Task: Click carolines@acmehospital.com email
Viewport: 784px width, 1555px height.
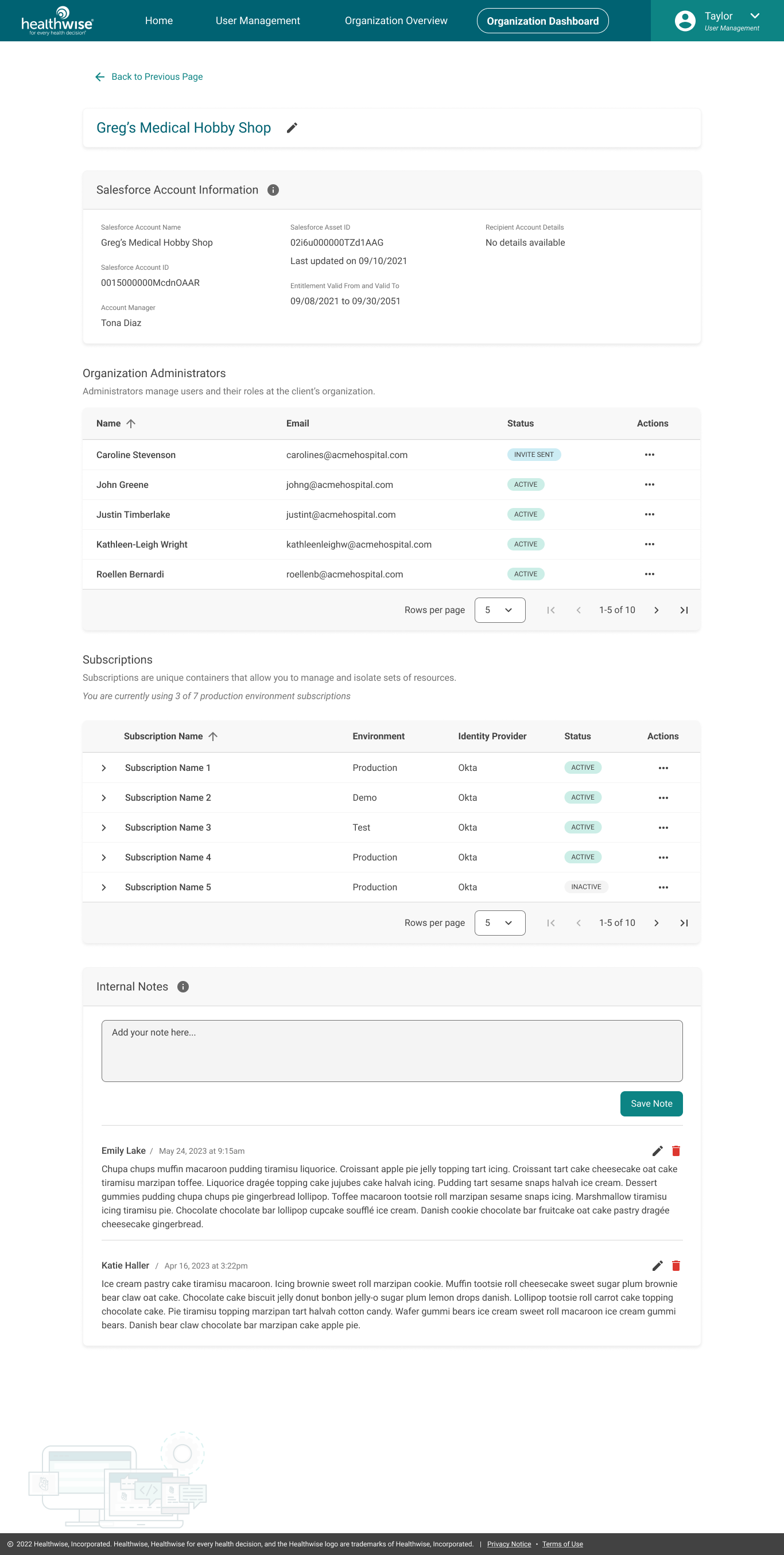Action: [x=347, y=455]
